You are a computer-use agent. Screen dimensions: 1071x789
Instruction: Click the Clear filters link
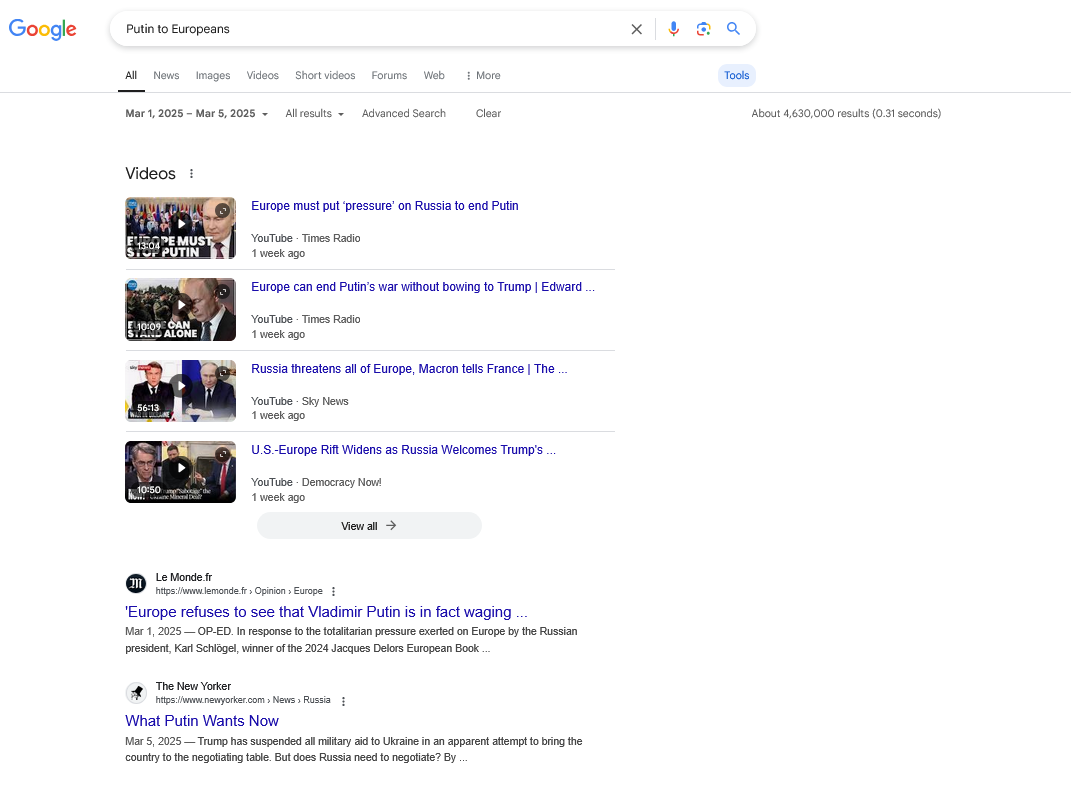(x=488, y=114)
